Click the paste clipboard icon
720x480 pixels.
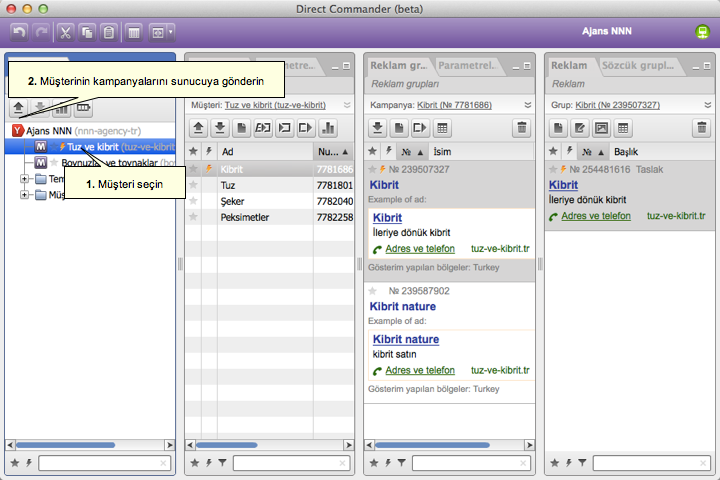(x=109, y=33)
